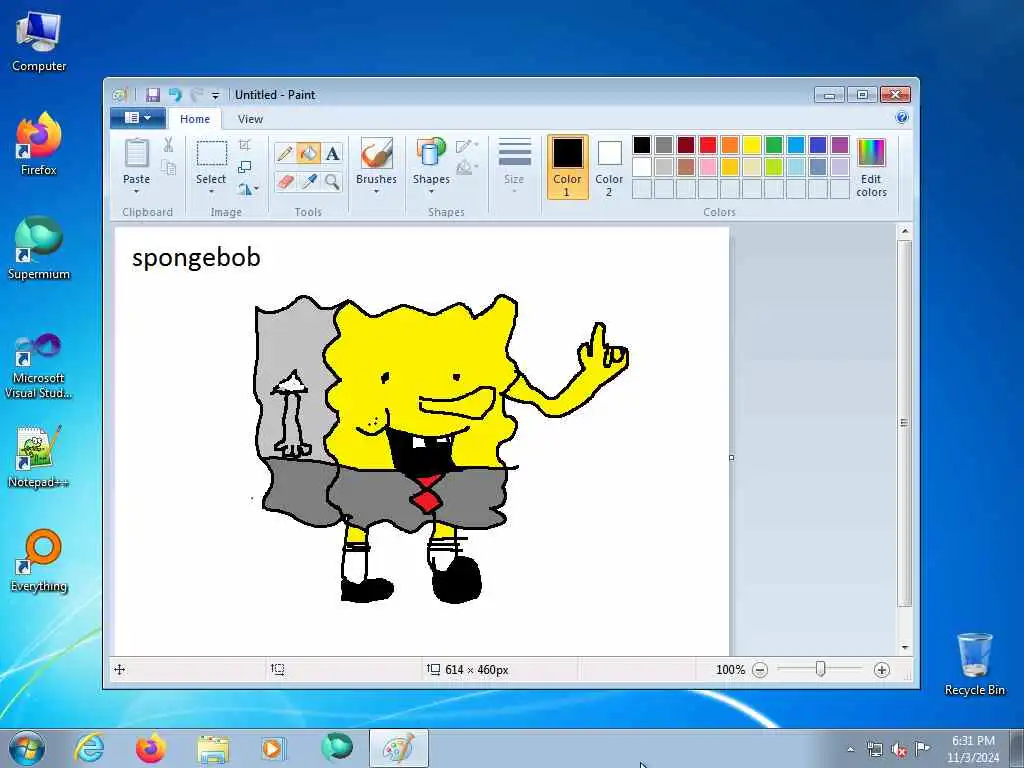Viewport: 1024px width, 768px height.
Task: Click the Everything desktop shortcut
Action: point(39,560)
